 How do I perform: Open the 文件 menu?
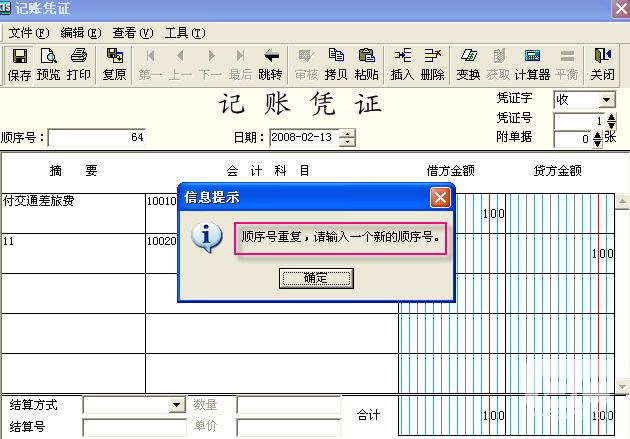point(28,32)
